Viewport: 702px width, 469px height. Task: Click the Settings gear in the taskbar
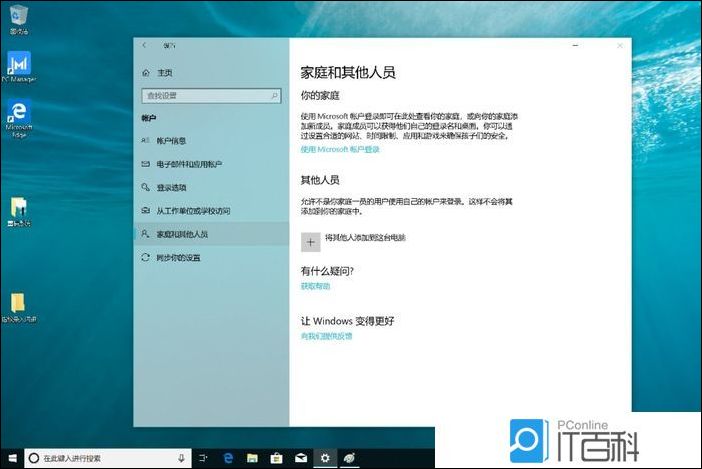click(325, 458)
